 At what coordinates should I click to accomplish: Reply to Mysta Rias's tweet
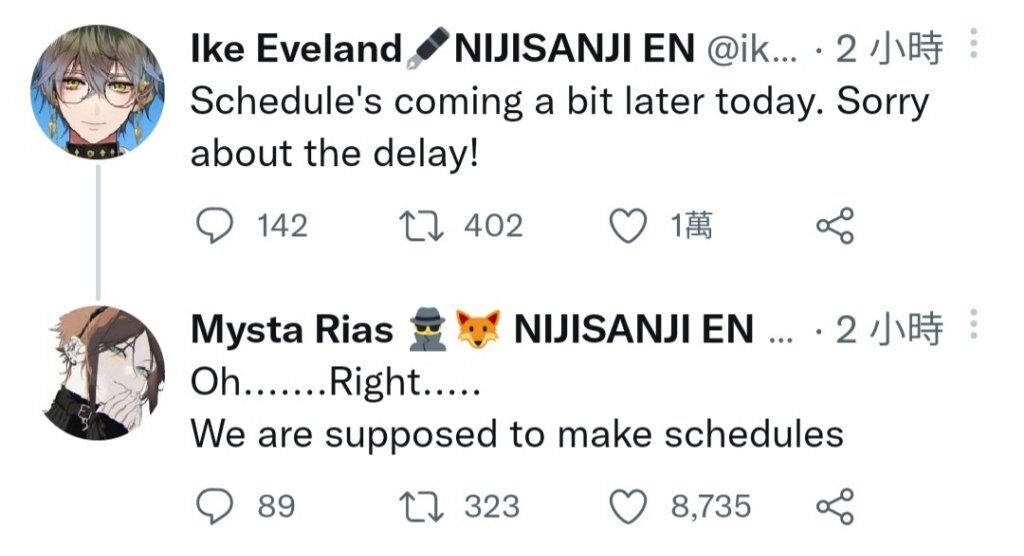tap(214, 506)
